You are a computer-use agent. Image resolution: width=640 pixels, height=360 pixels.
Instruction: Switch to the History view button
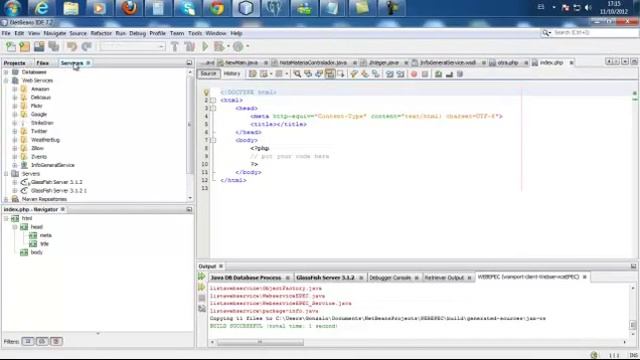coord(232,74)
